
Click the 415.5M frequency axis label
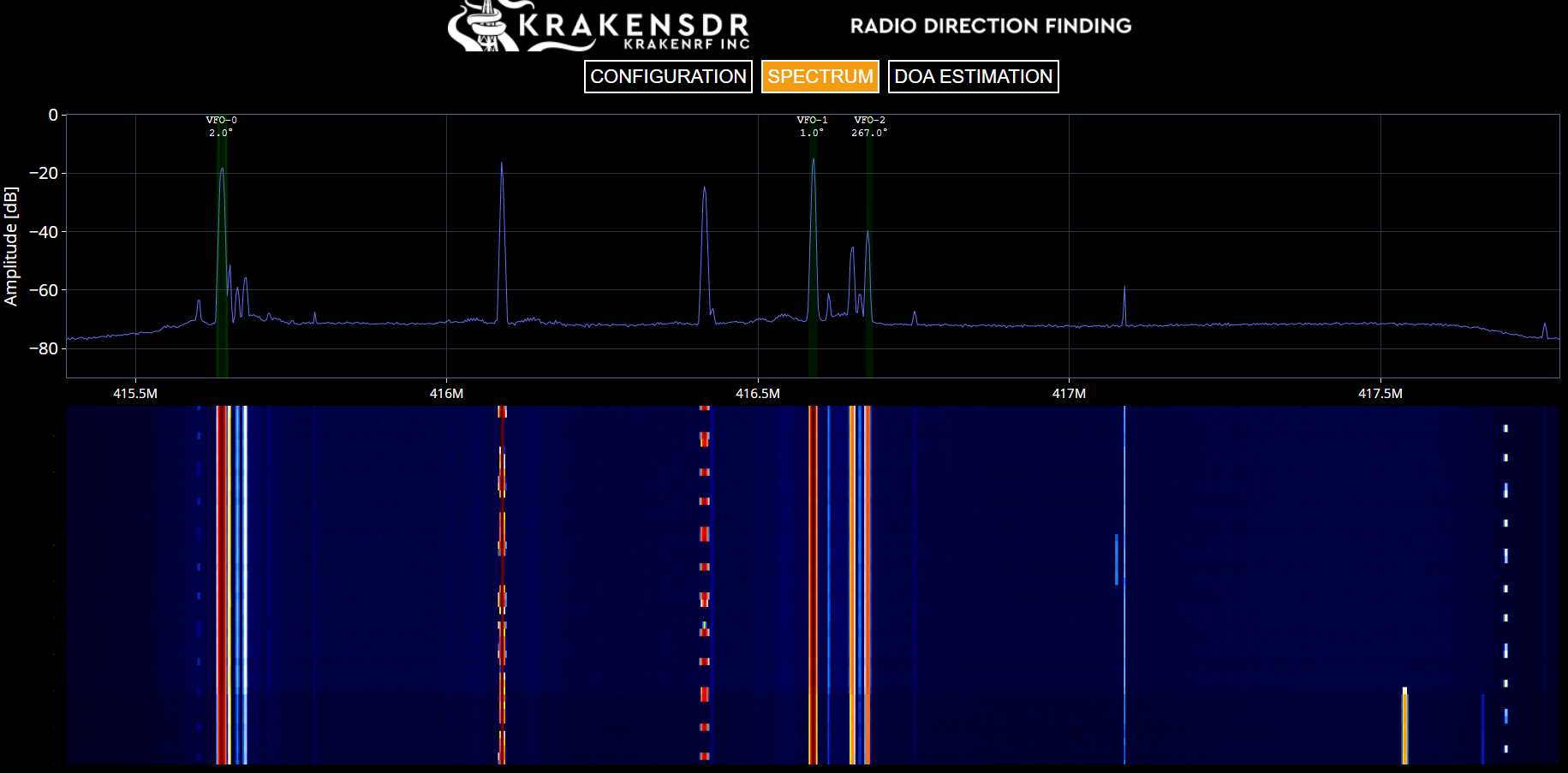135,394
